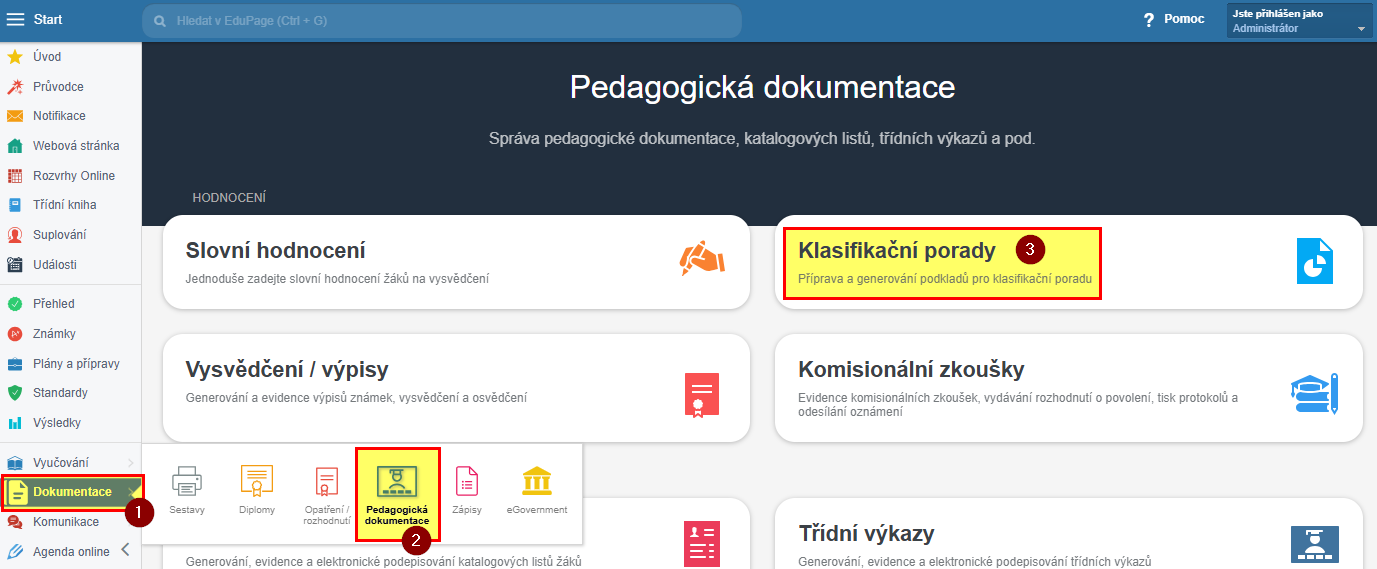This screenshot has width=1377, height=569.
Task: Open the Slovní hodnocení card
Action: pyautogui.click(x=456, y=262)
